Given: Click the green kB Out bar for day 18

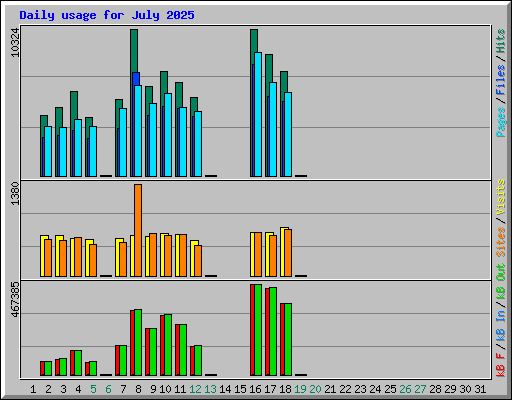Looking at the screenshot, I should point(288,340).
